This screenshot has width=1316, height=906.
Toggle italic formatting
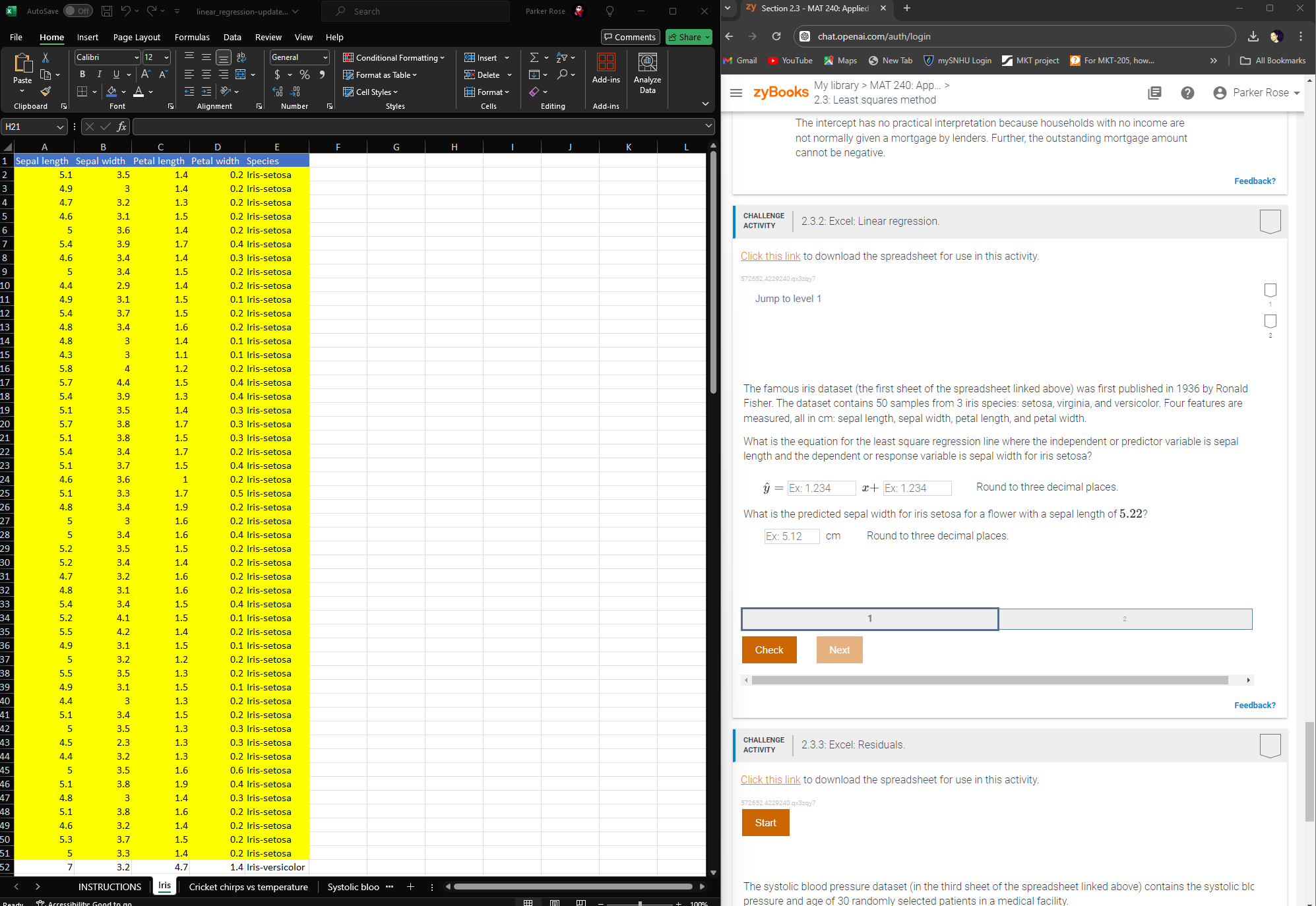(99, 75)
